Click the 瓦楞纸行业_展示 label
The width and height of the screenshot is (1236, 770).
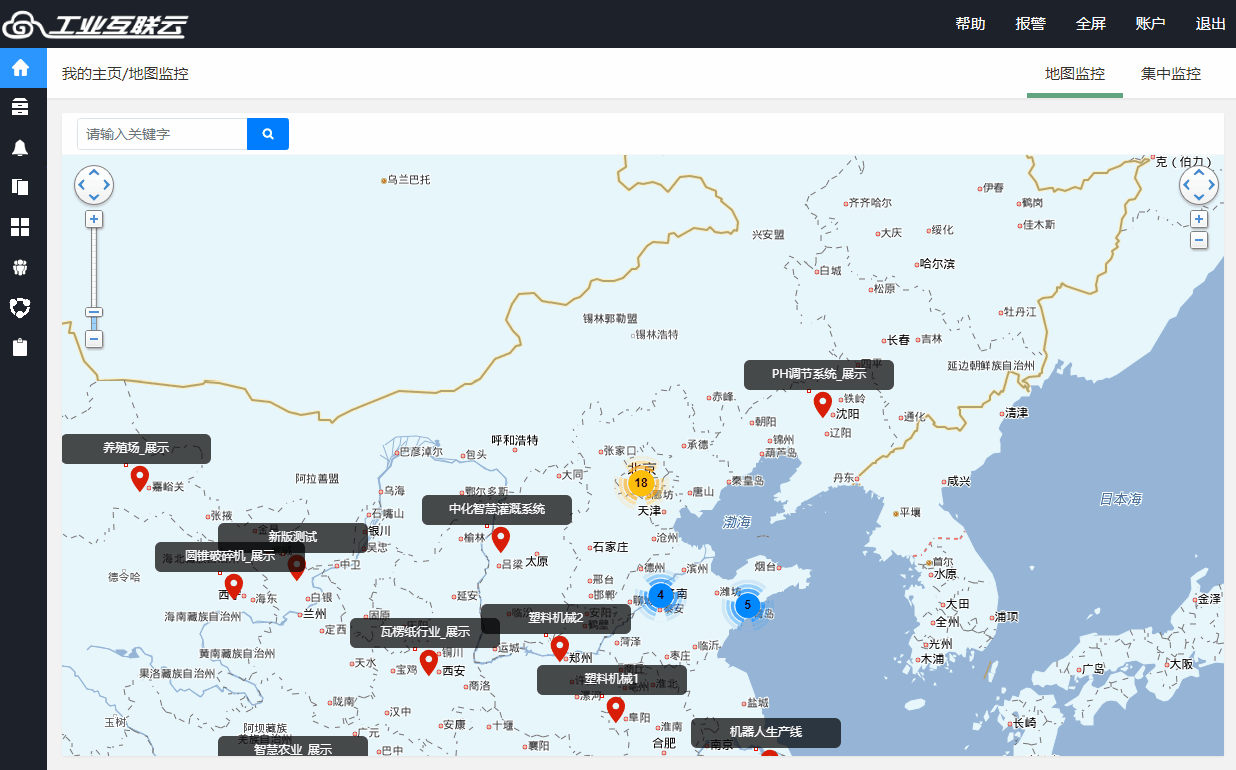point(425,632)
